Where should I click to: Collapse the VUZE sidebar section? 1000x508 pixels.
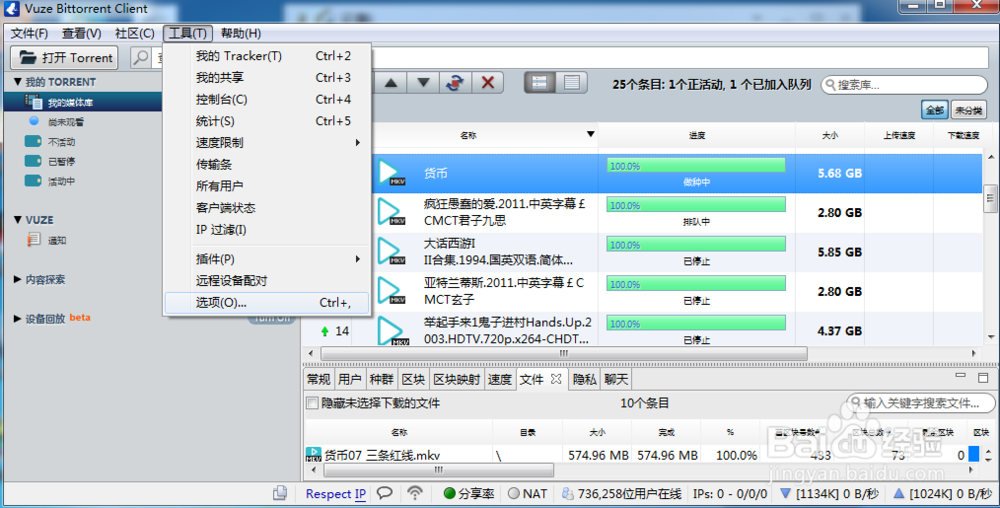(18, 219)
